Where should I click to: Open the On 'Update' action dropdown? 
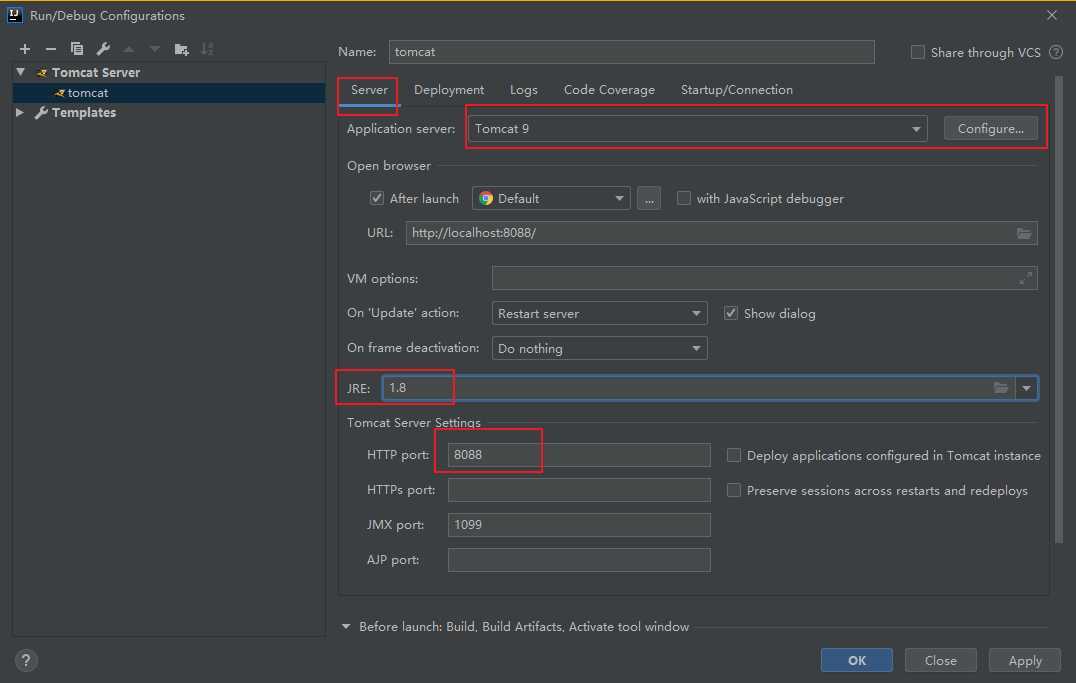[x=600, y=313]
